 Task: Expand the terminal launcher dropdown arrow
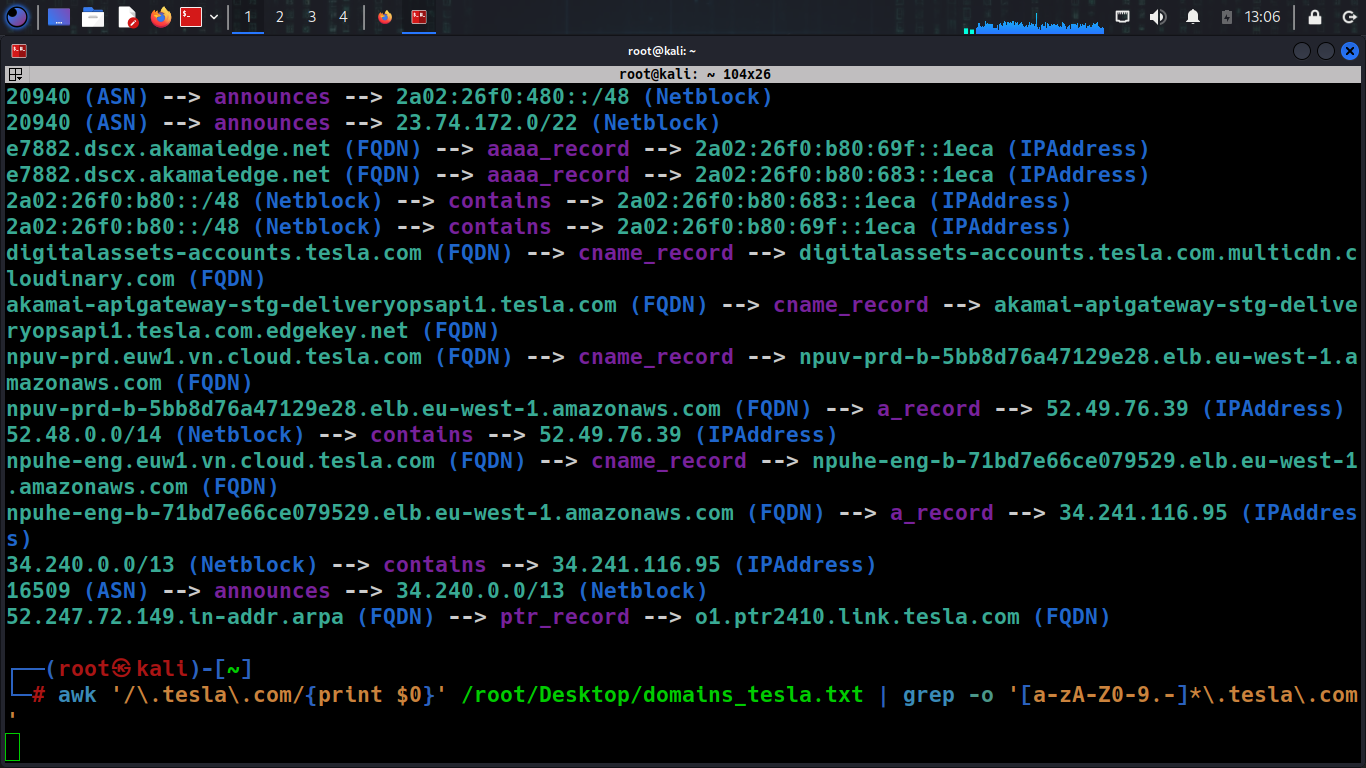point(214,17)
